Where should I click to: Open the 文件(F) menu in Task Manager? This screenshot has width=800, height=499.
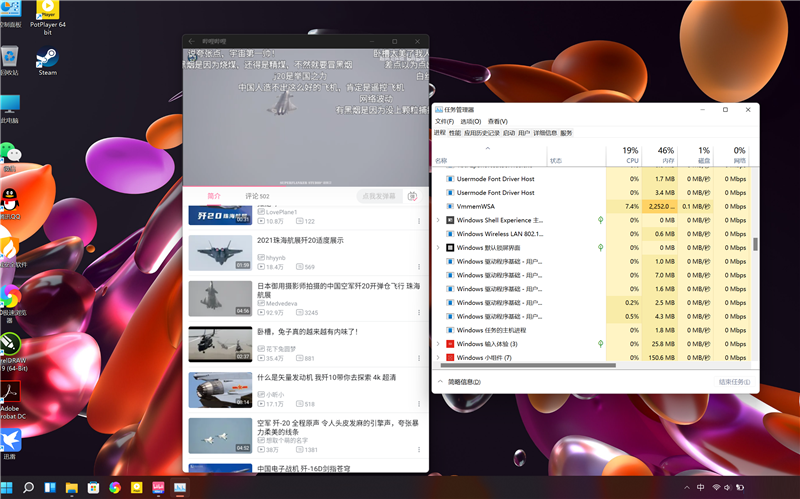click(444, 121)
